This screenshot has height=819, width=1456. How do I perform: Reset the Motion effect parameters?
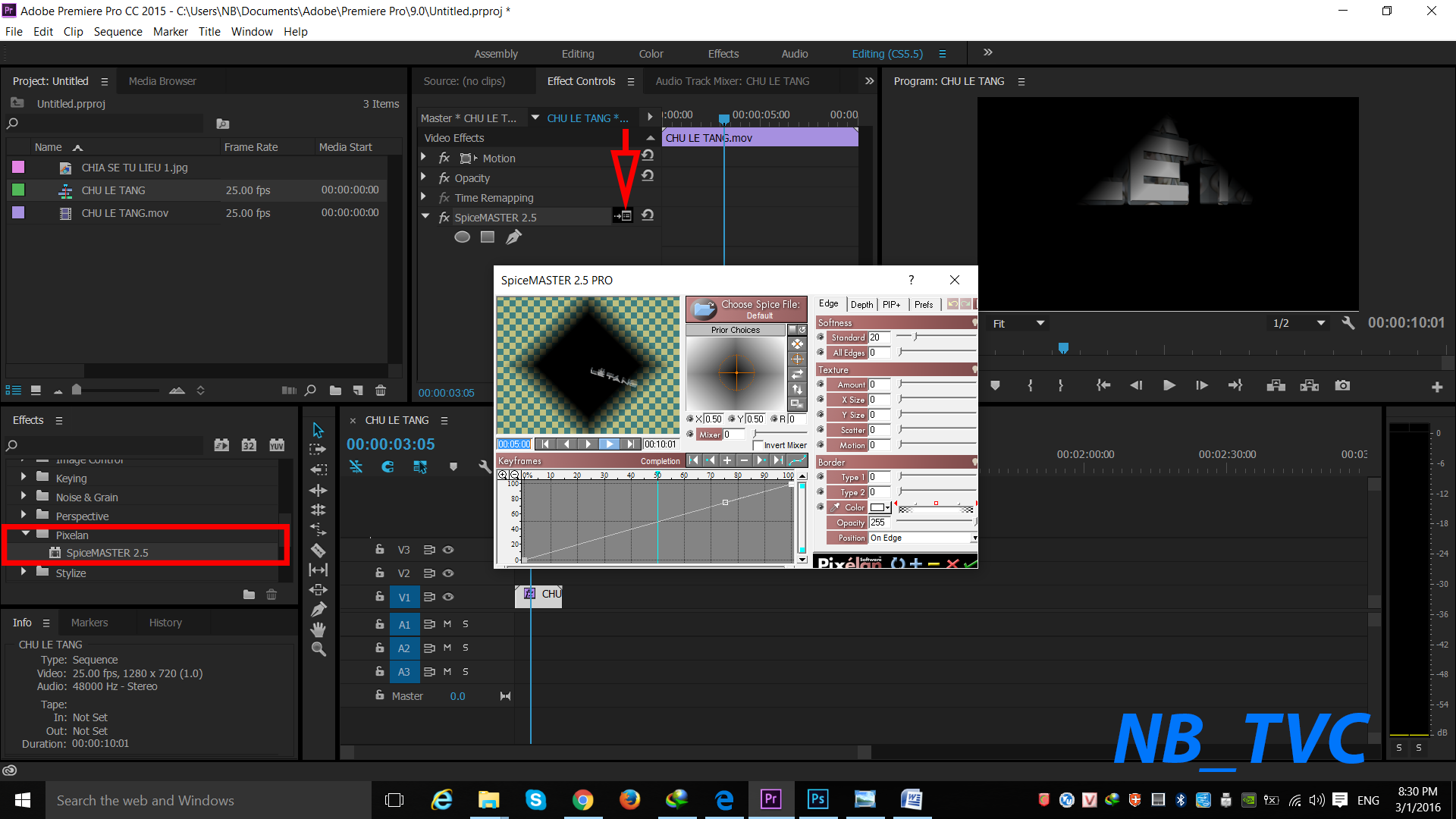coord(648,156)
